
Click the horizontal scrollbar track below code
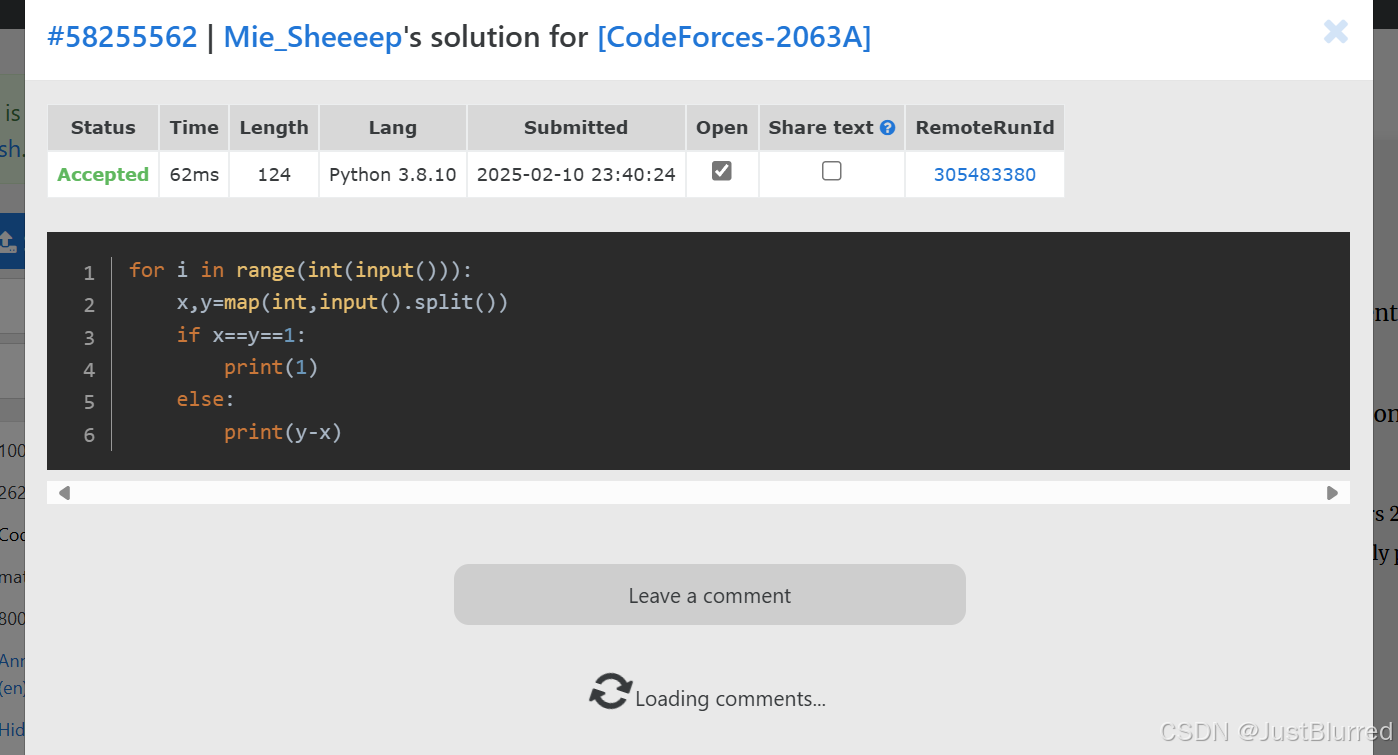coord(698,492)
